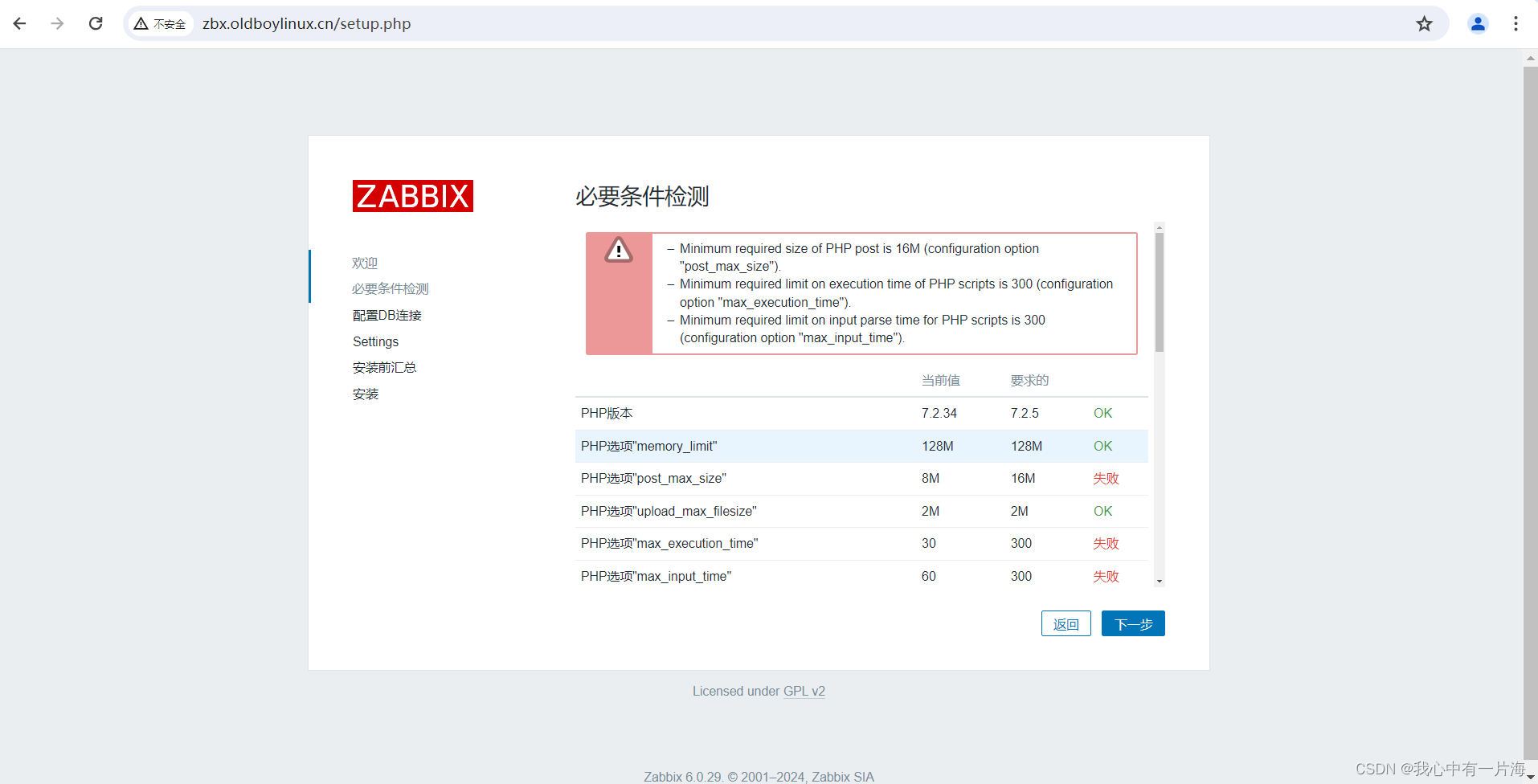
Task: Click the max_input_time error message line
Action: tap(862, 329)
